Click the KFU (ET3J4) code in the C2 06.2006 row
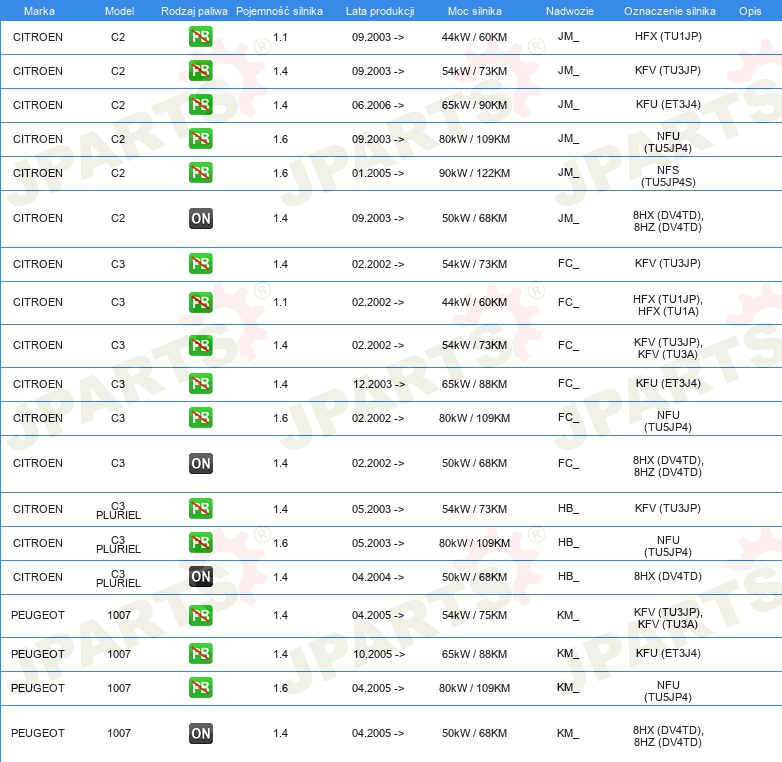This screenshot has width=782, height=762. (668, 104)
